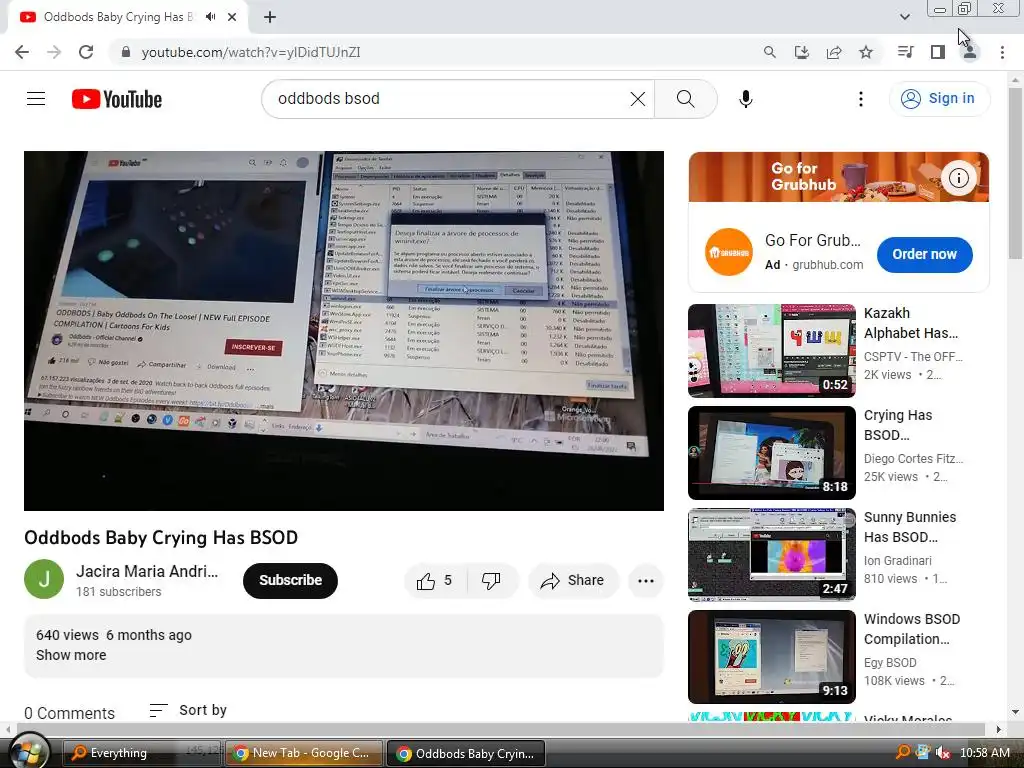1024x768 pixels.
Task: Click the 'Sunny Bunnies Has BSOD...' title
Action: (x=910, y=526)
